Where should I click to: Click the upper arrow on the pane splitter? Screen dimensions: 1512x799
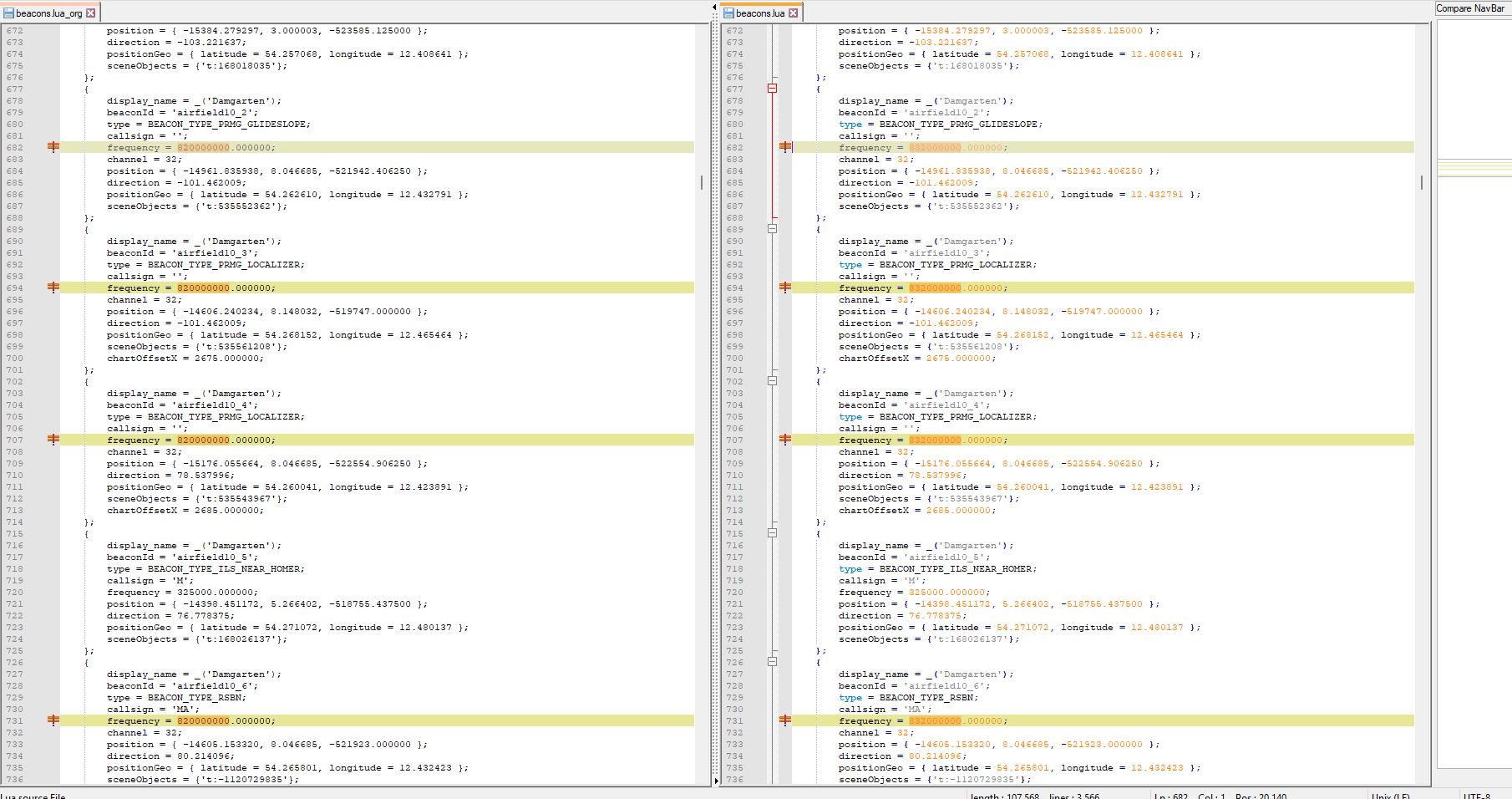(x=715, y=8)
